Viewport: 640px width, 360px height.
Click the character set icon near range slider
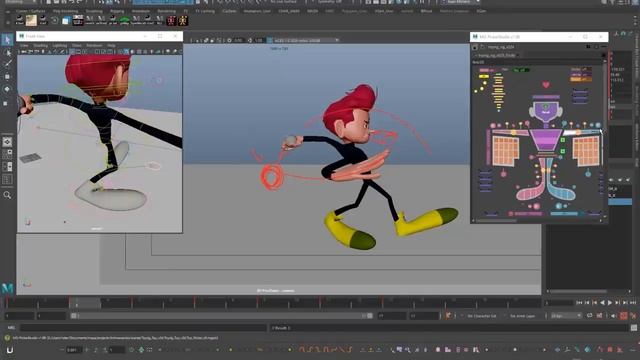(x=449, y=316)
